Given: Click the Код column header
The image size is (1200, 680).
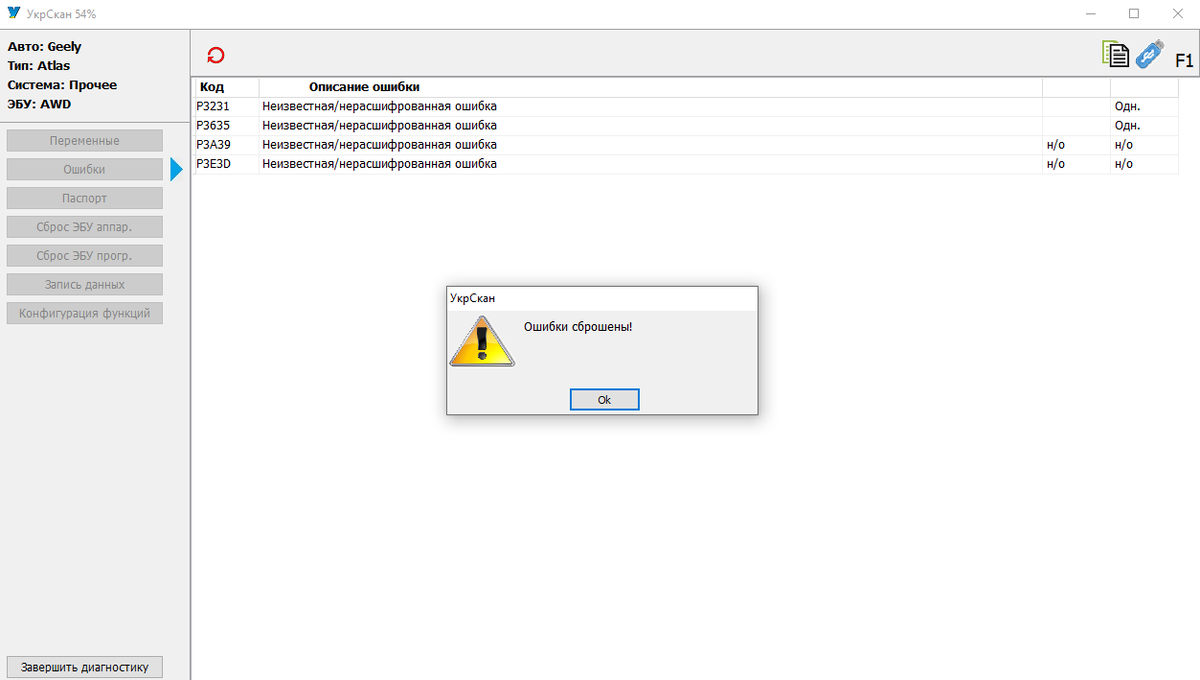Looking at the screenshot, I should [212, 87].
